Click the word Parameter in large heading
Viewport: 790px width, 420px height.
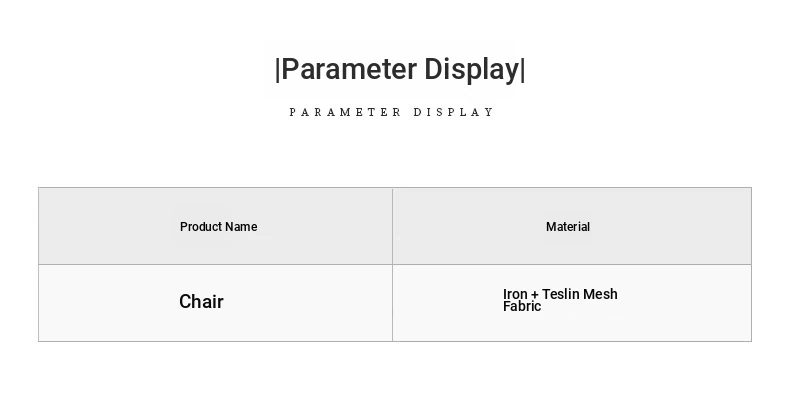tap(349, 69)
